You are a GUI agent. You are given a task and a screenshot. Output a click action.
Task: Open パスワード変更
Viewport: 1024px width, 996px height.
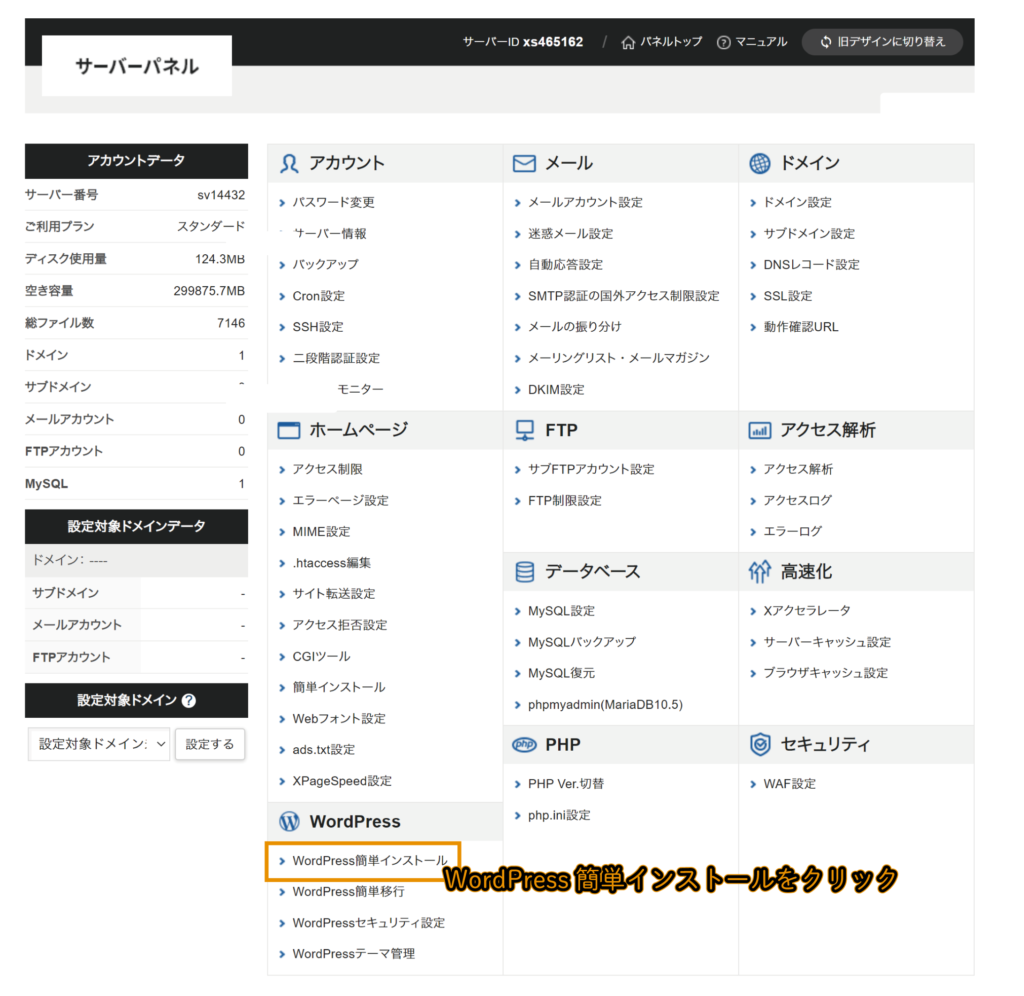click(x=333, y=202)
